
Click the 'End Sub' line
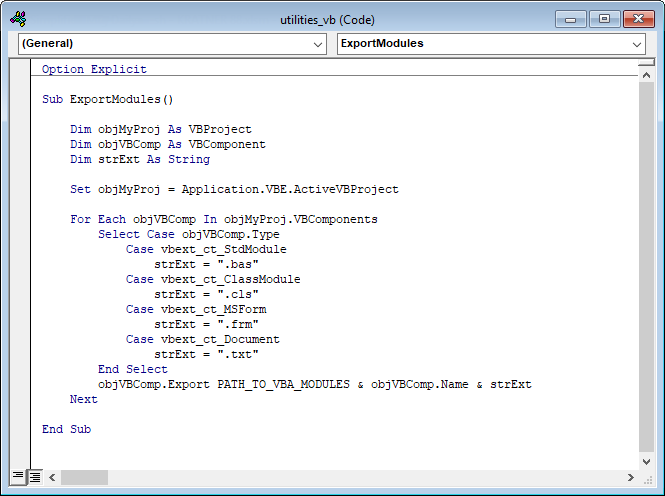coord(66,429)
